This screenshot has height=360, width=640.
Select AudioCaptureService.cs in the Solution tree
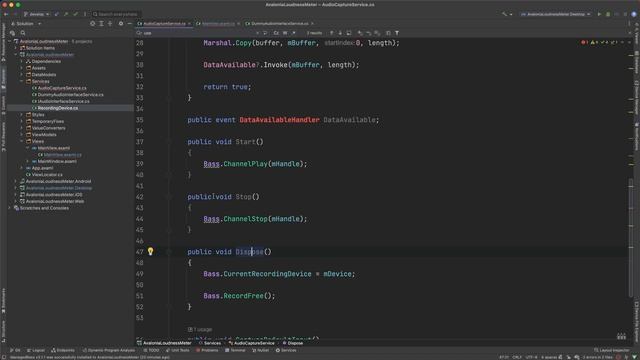click(x=62, y=88)
